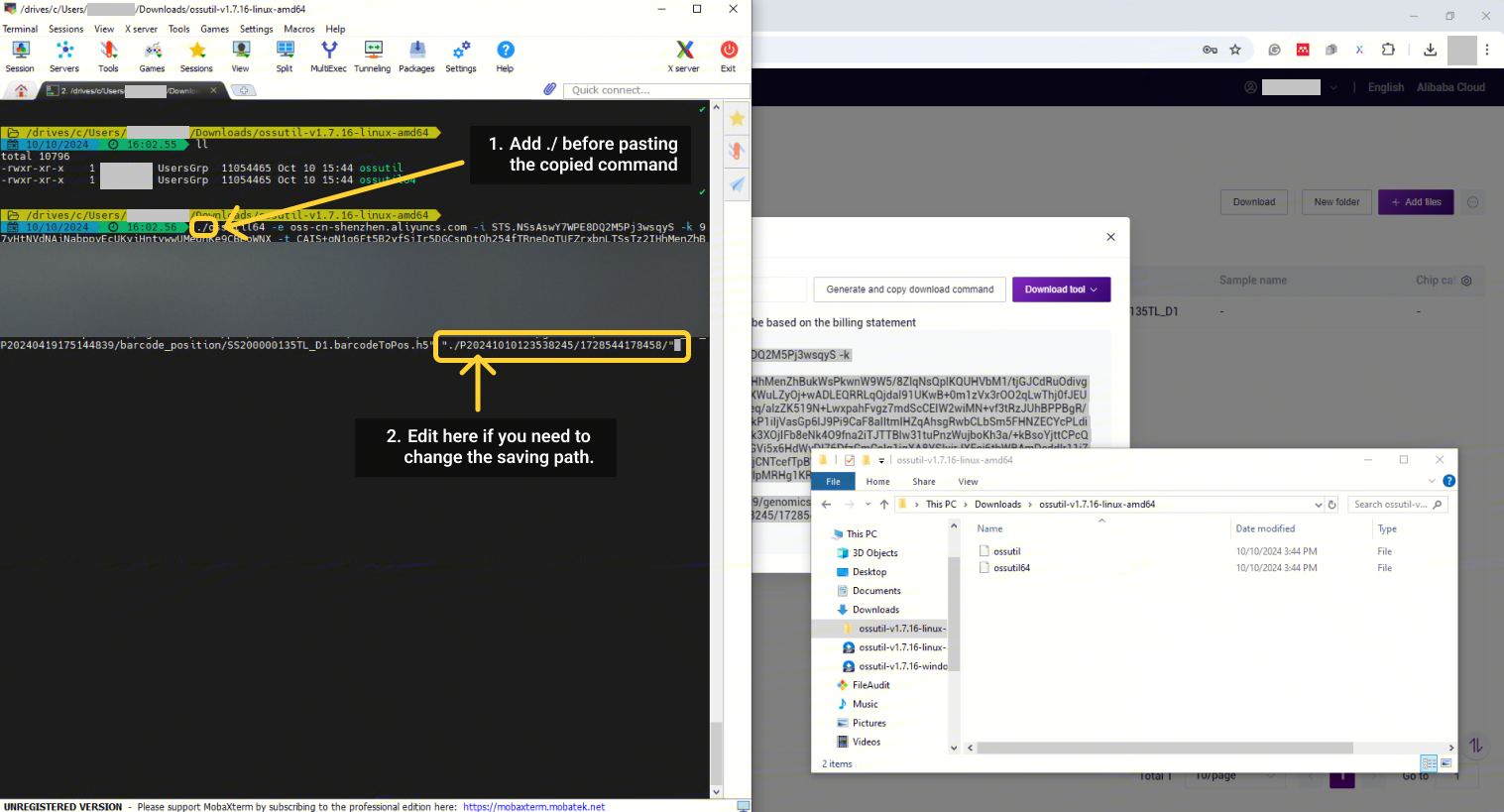This screenshot has height=812, width=1504.
Task: Click the Split terminal icon
Action: [285, 56]
